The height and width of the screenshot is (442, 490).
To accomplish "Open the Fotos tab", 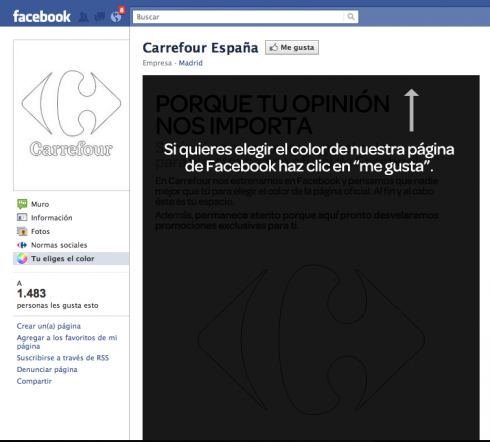I will click(x=40, y=231).
